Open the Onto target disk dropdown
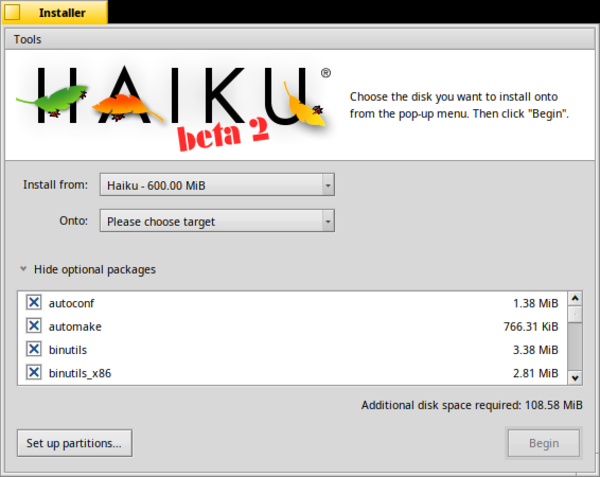Screen dimensions: 600x477 click(216, 221)
